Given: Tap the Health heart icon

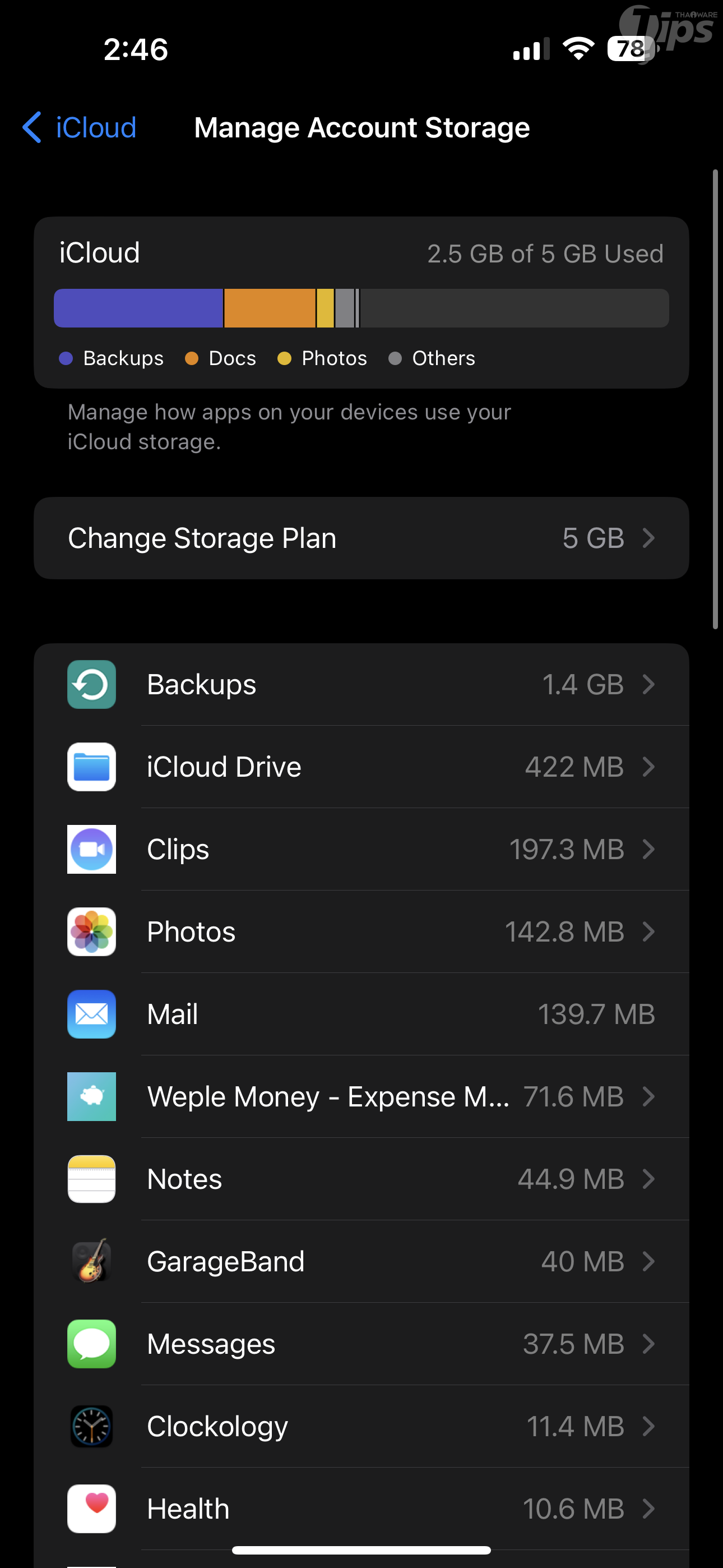Looking at the screenshot, I should click(91, 1509).
